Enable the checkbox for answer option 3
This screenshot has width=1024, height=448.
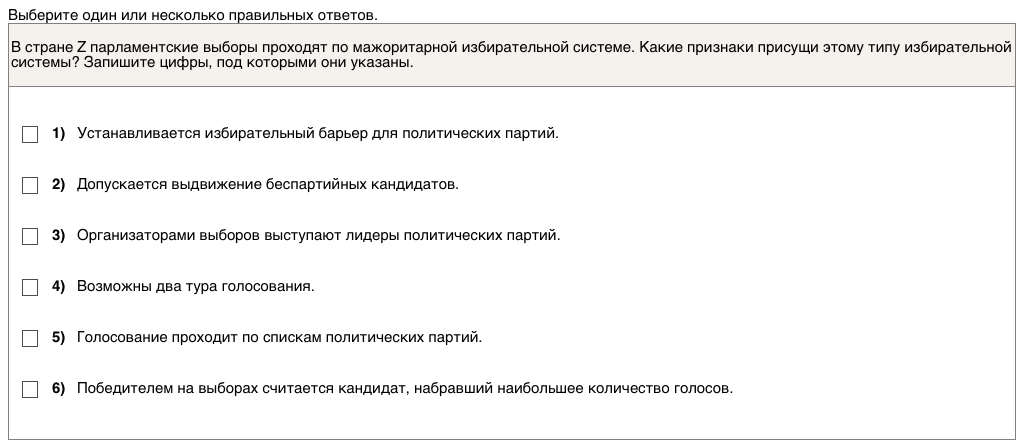(x=30, y=236)
